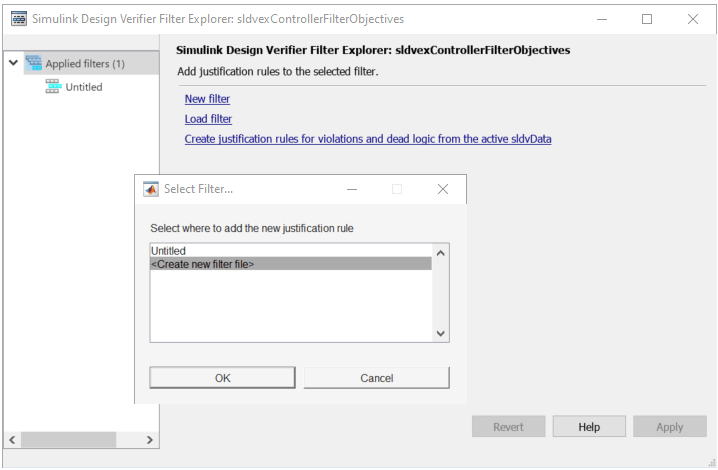The image size is (718, 470).
Task: Close the Select Filter dialog
Action: (x=443, y=189)
